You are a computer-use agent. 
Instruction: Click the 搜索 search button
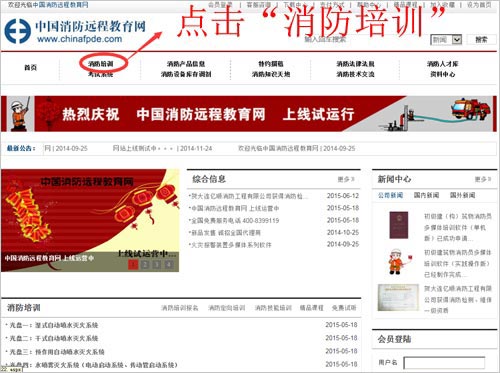pos(481,40)
